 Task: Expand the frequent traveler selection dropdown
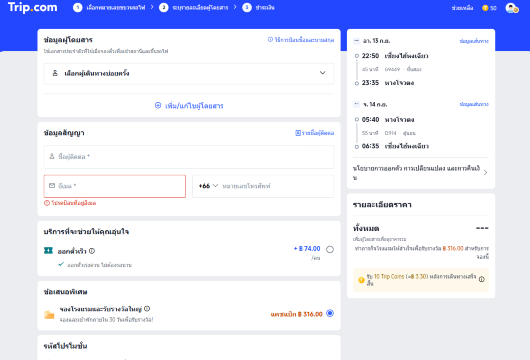coord(189,73)
